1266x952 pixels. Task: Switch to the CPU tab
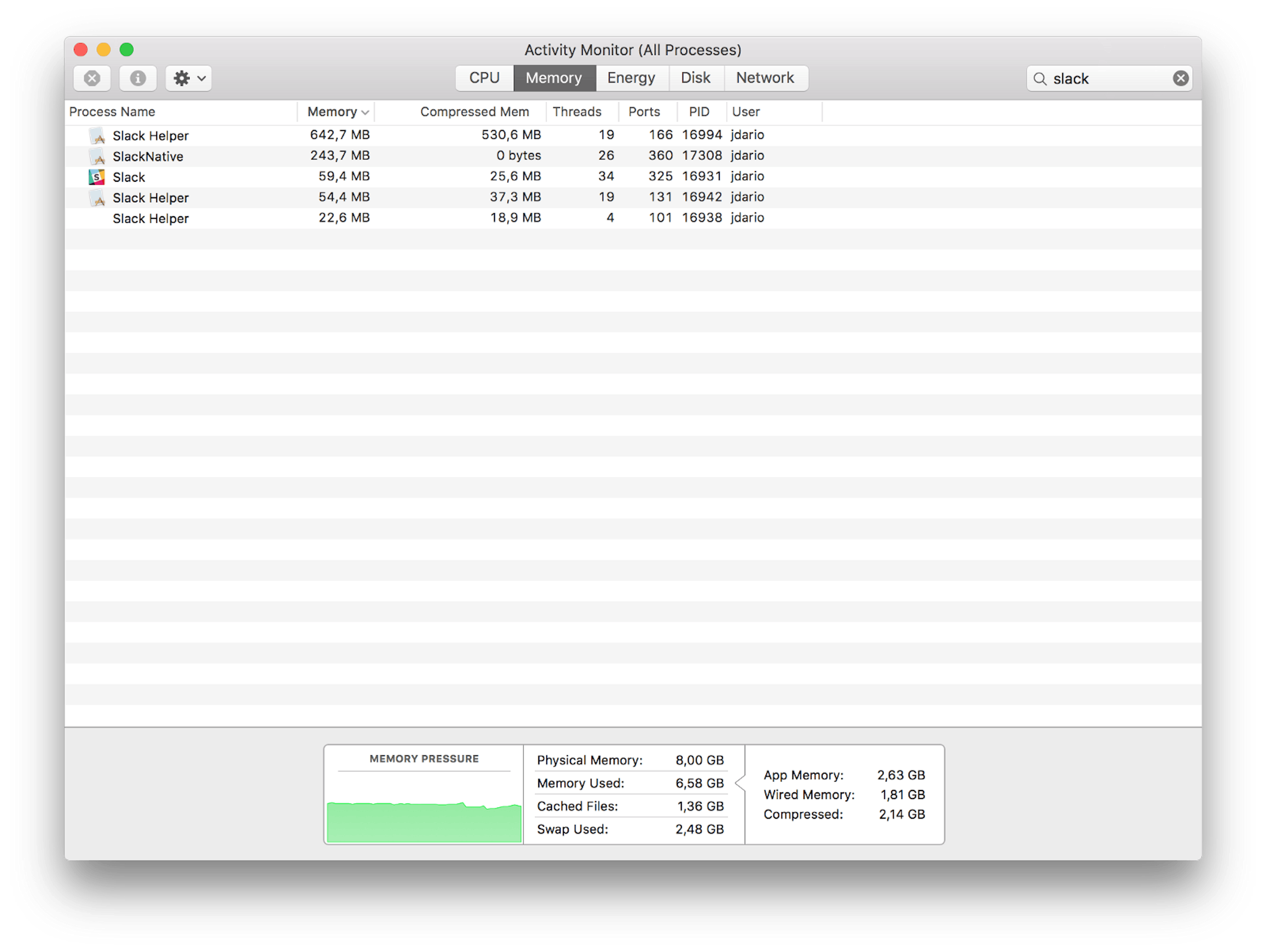click(x=484, y=78)
